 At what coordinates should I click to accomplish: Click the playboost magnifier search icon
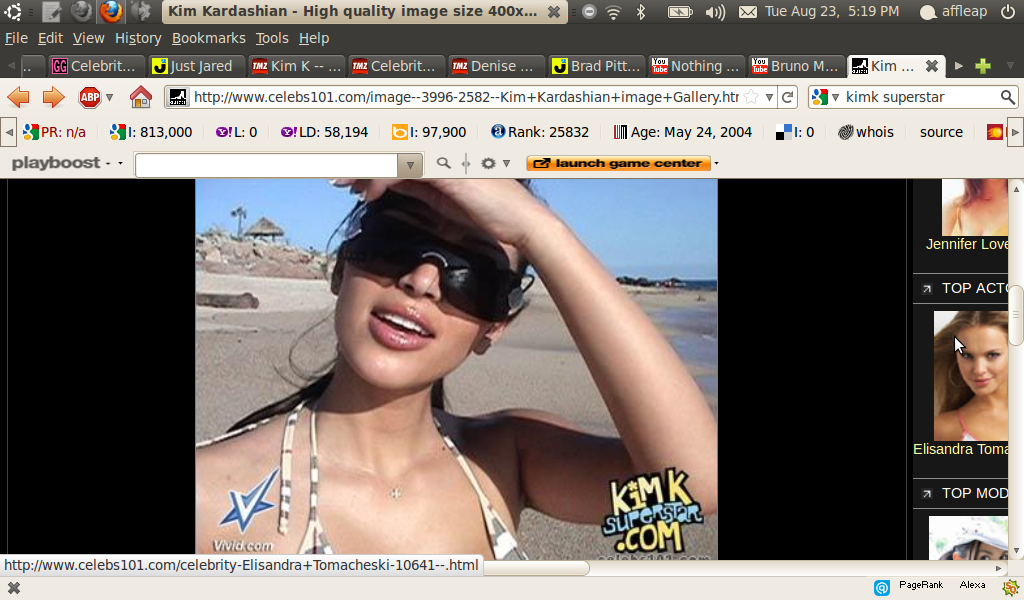[443, 163]
